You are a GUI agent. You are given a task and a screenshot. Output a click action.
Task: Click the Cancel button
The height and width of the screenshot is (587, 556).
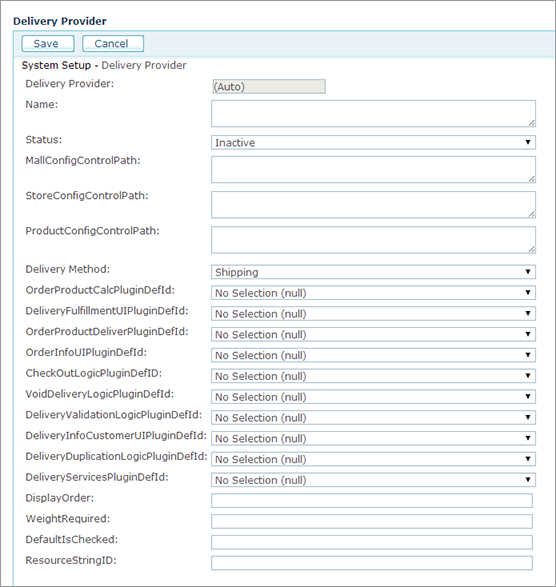click(x=113, y=43)
